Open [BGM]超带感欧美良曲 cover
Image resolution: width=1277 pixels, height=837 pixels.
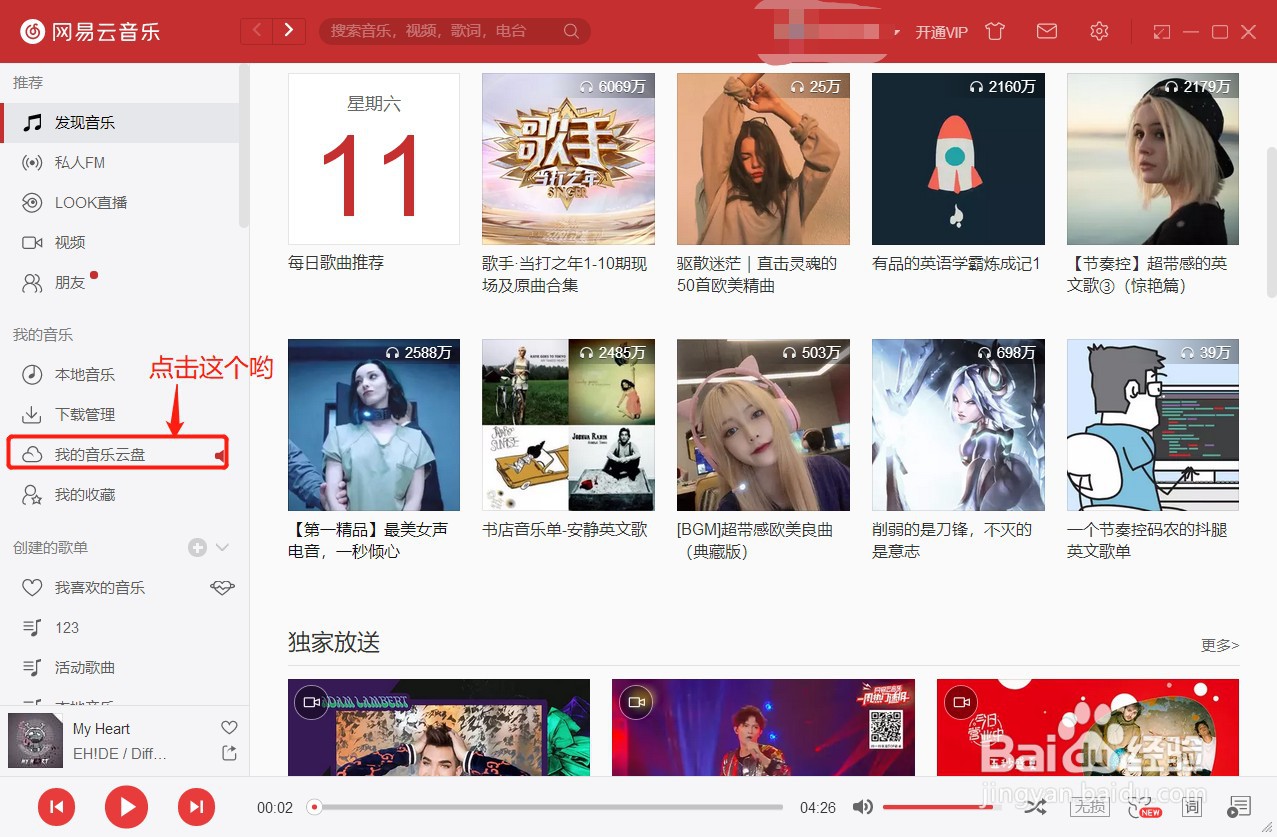763,425
